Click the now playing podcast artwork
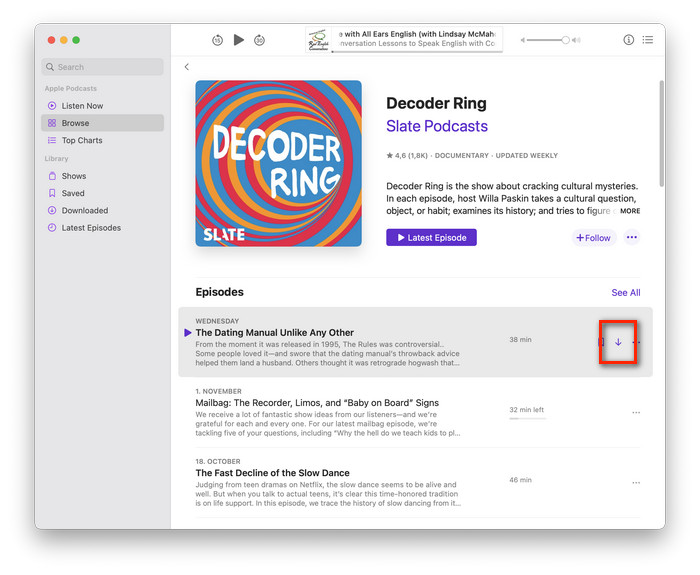This screenshot has width=700, height=575. tap(318, 40)
